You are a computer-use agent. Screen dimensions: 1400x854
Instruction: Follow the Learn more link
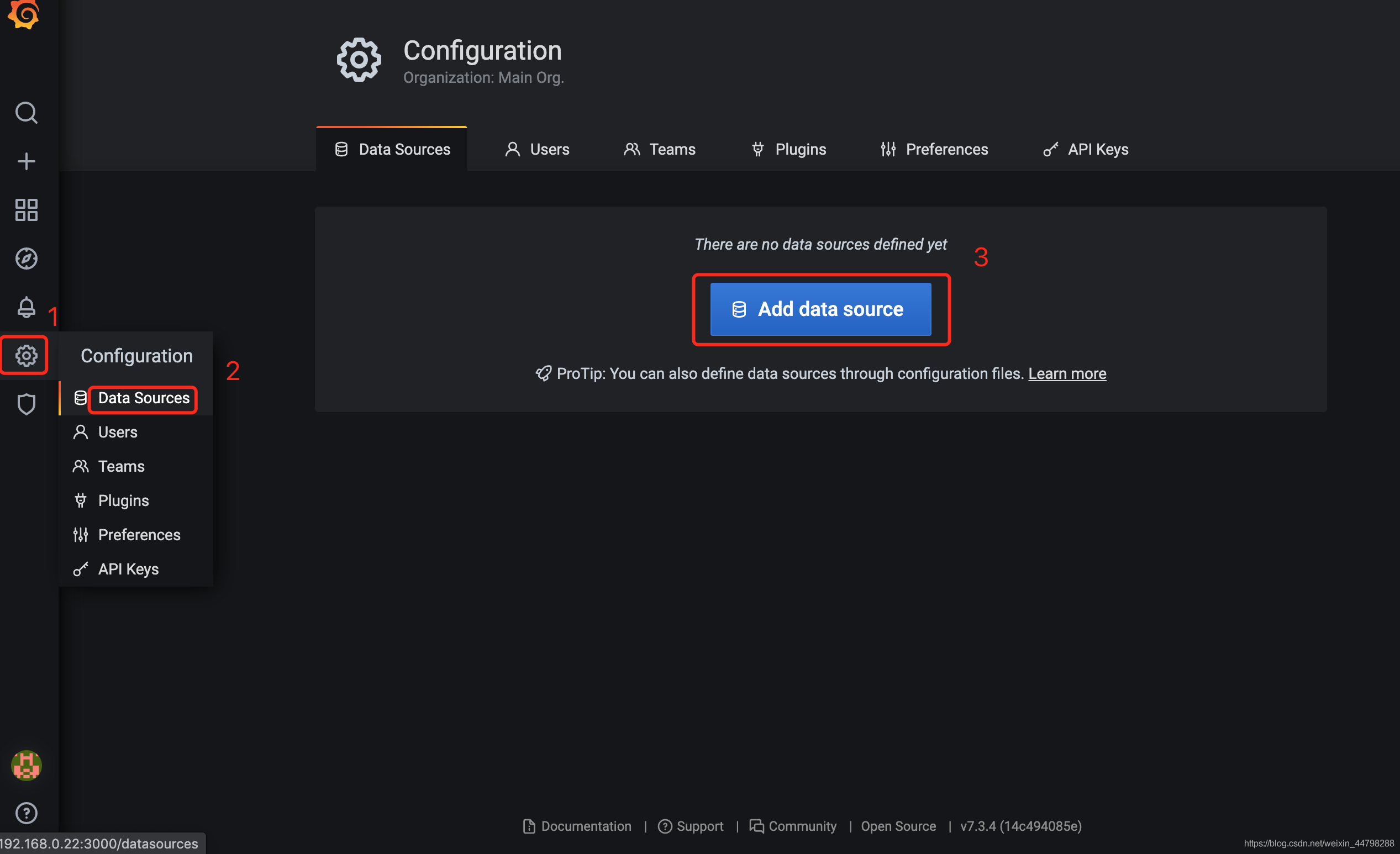tap(1067, 373)
